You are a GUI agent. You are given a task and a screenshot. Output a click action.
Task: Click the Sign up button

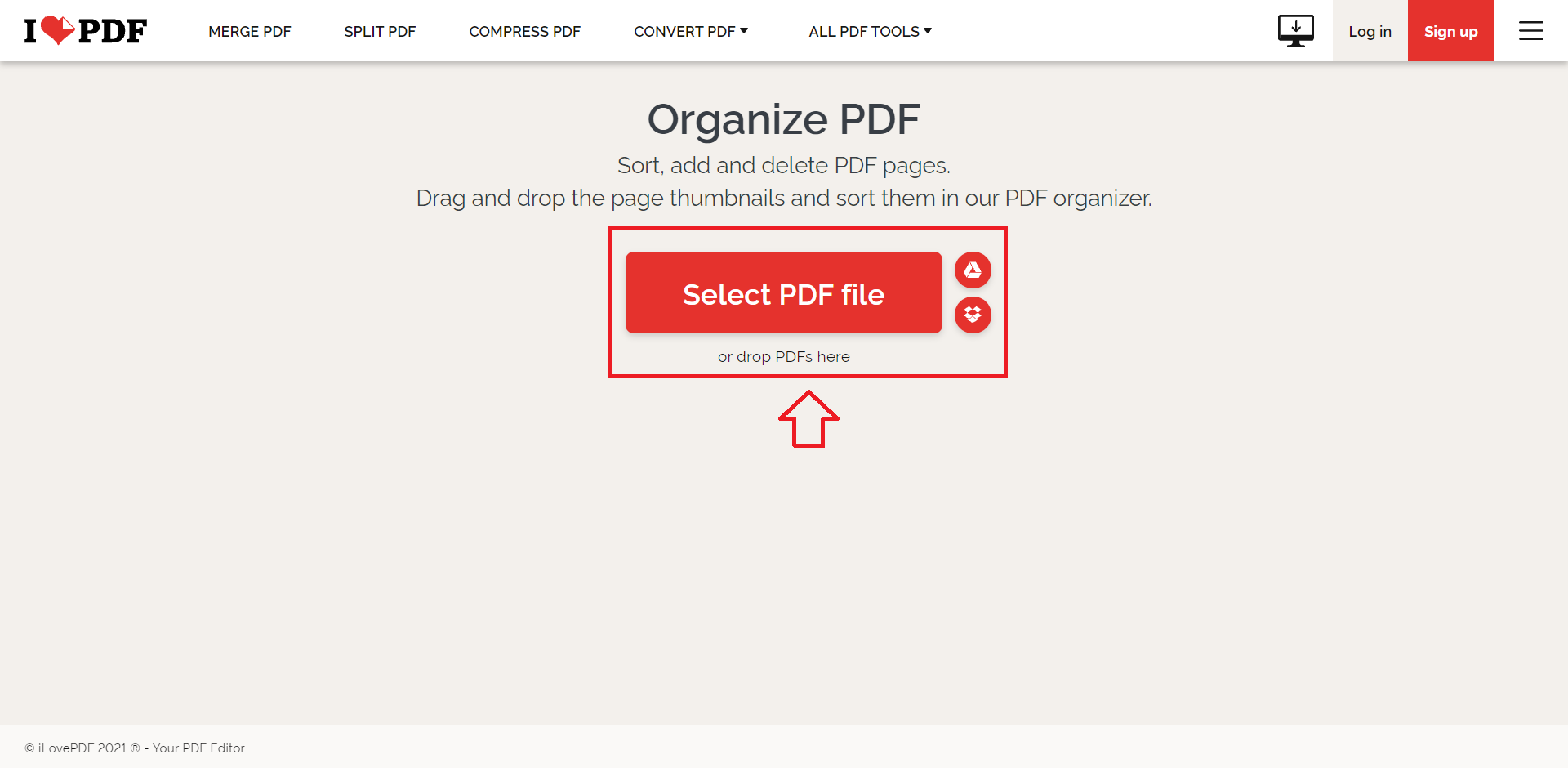(x=1451, y=31)
